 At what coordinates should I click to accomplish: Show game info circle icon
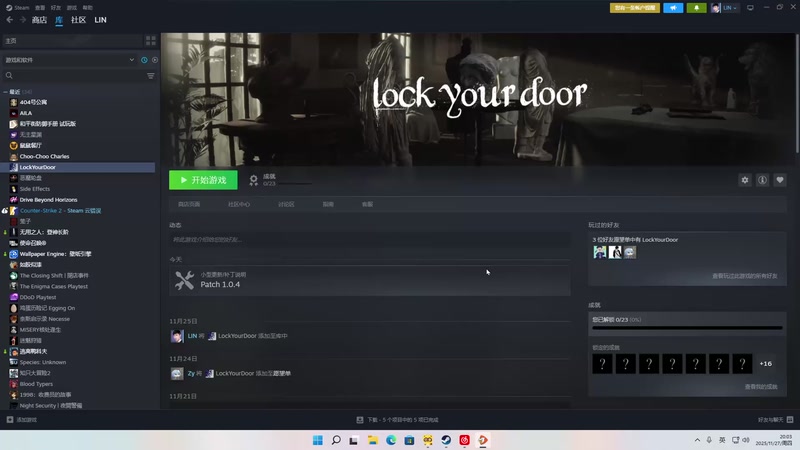[762, 180]
